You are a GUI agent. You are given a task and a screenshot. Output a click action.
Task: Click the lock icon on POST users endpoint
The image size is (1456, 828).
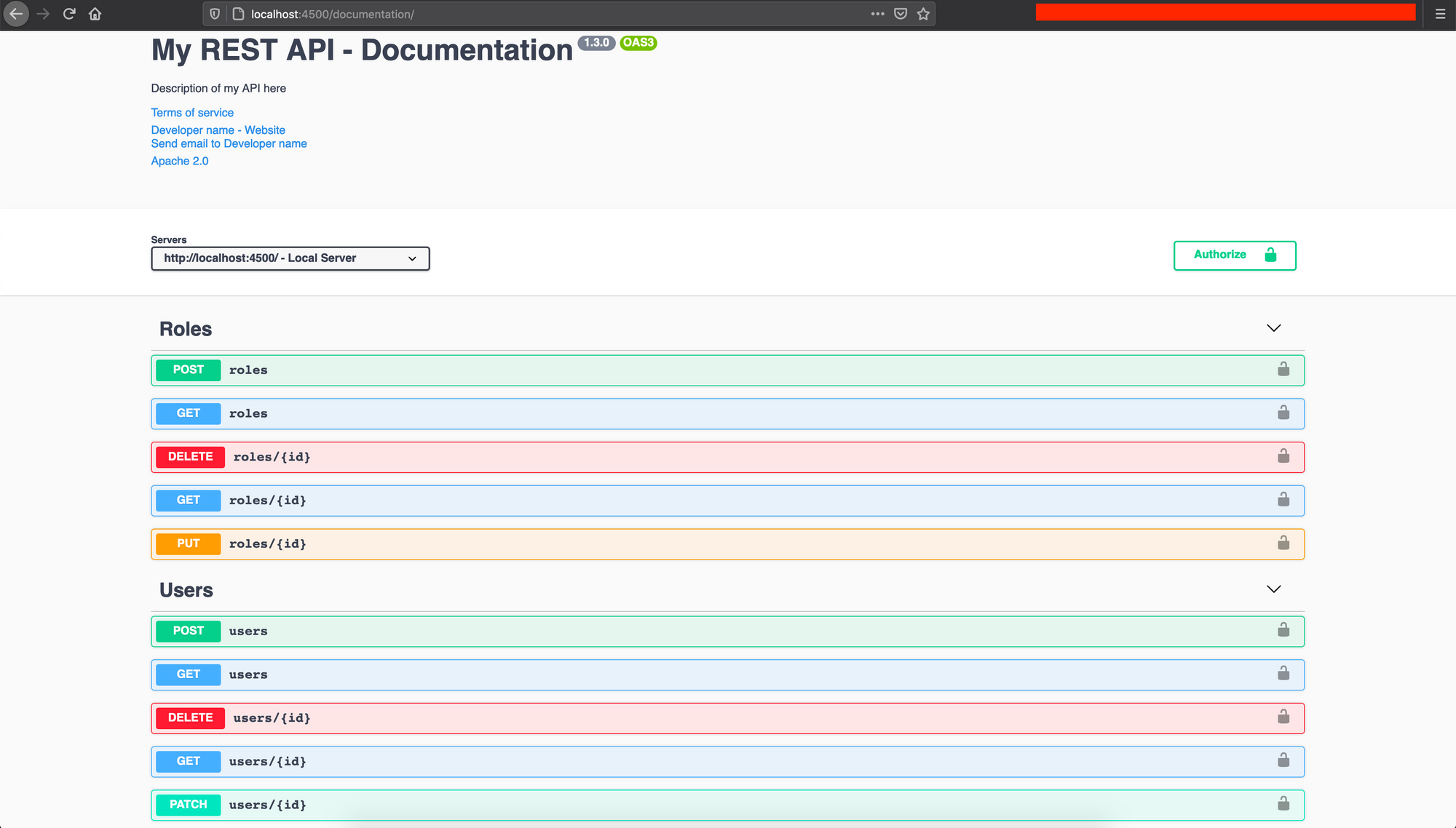[1283, 630]
